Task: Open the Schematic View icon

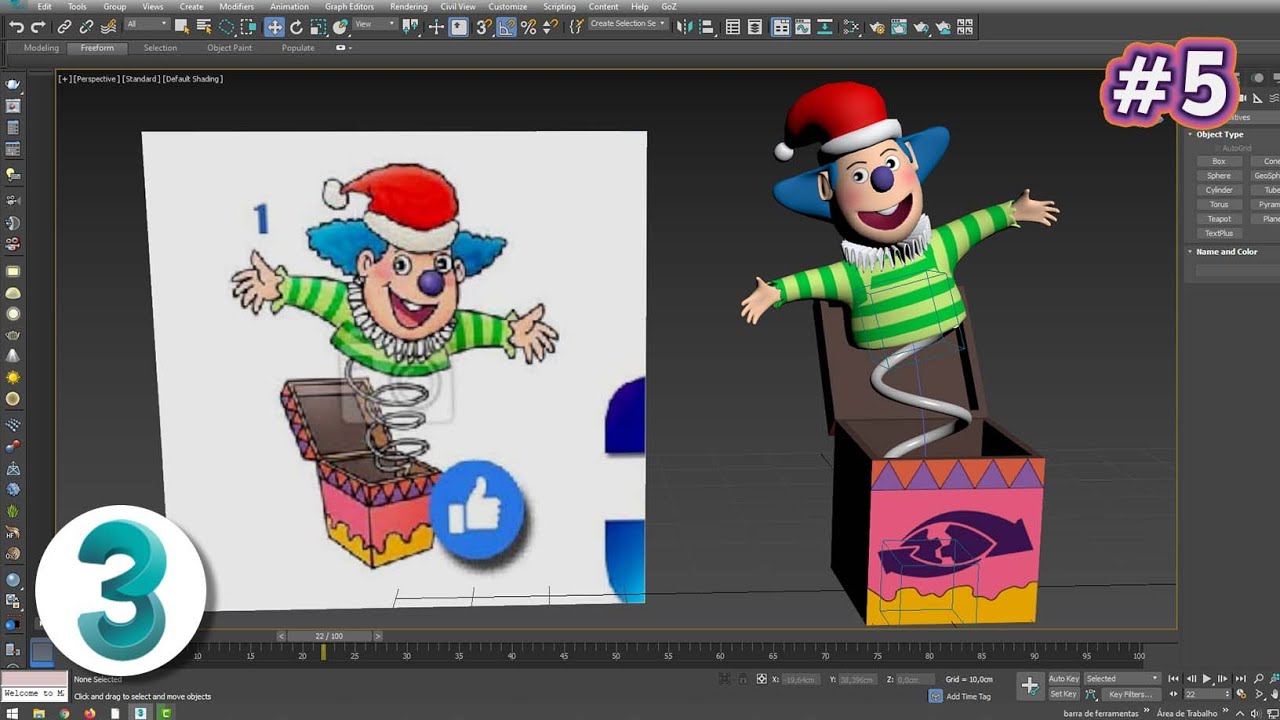Action: 825,27
